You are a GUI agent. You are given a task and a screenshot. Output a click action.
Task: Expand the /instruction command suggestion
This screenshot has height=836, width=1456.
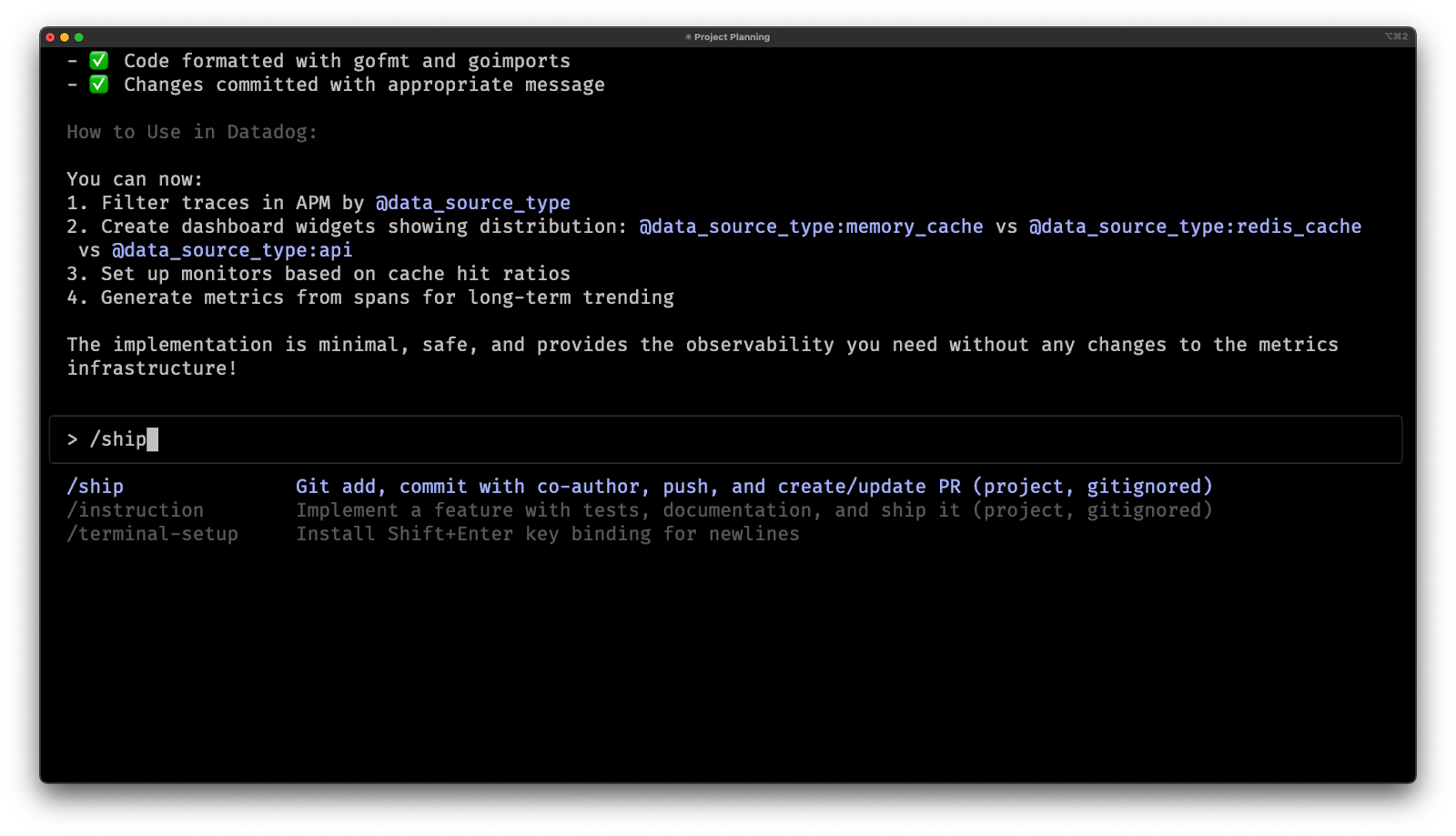[x=135, y=510]
